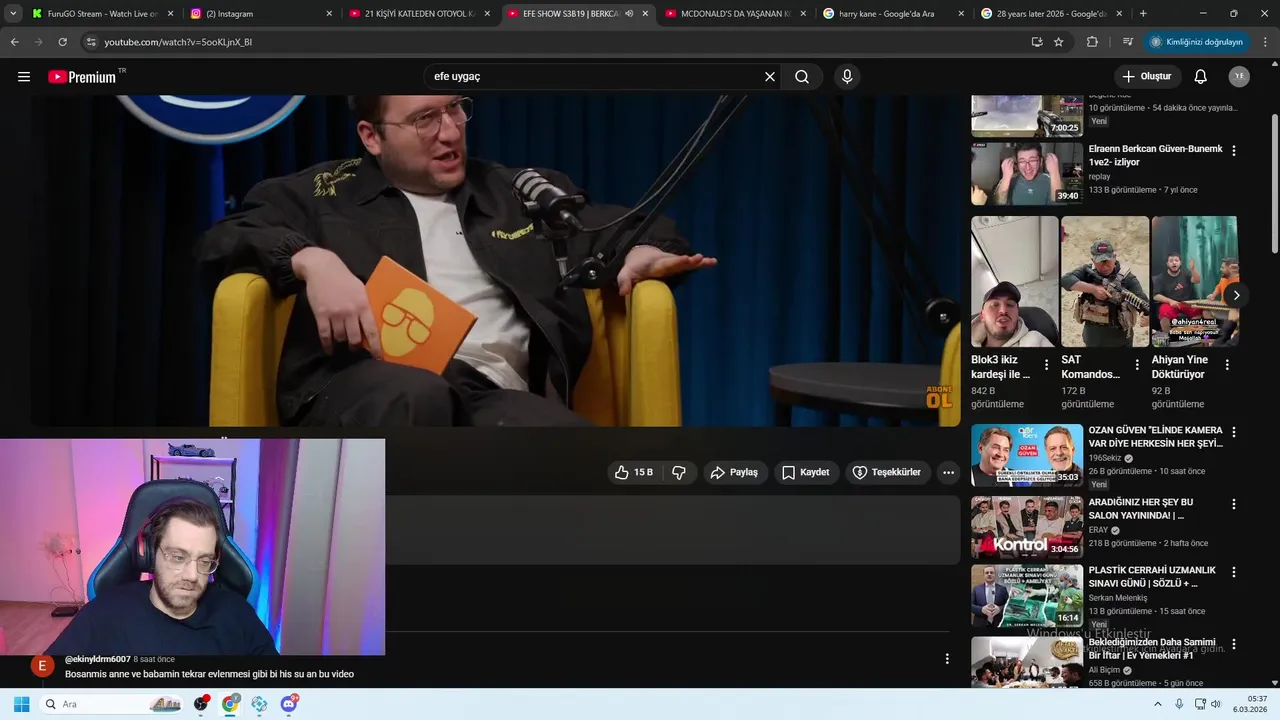1280x720 pixels.
Task: Install or cast page icon in address bar
Action: coord(1037,42)
